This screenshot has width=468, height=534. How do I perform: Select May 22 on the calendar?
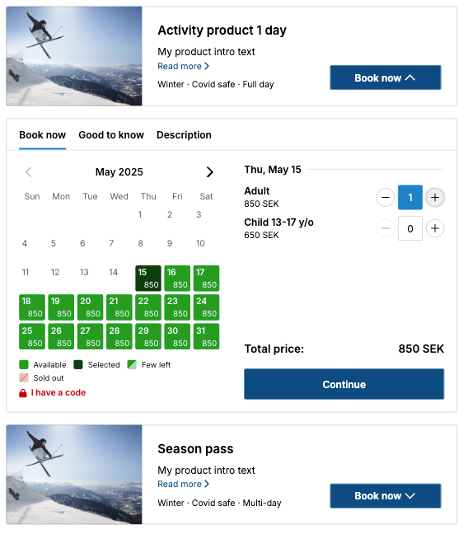point(148,307)
